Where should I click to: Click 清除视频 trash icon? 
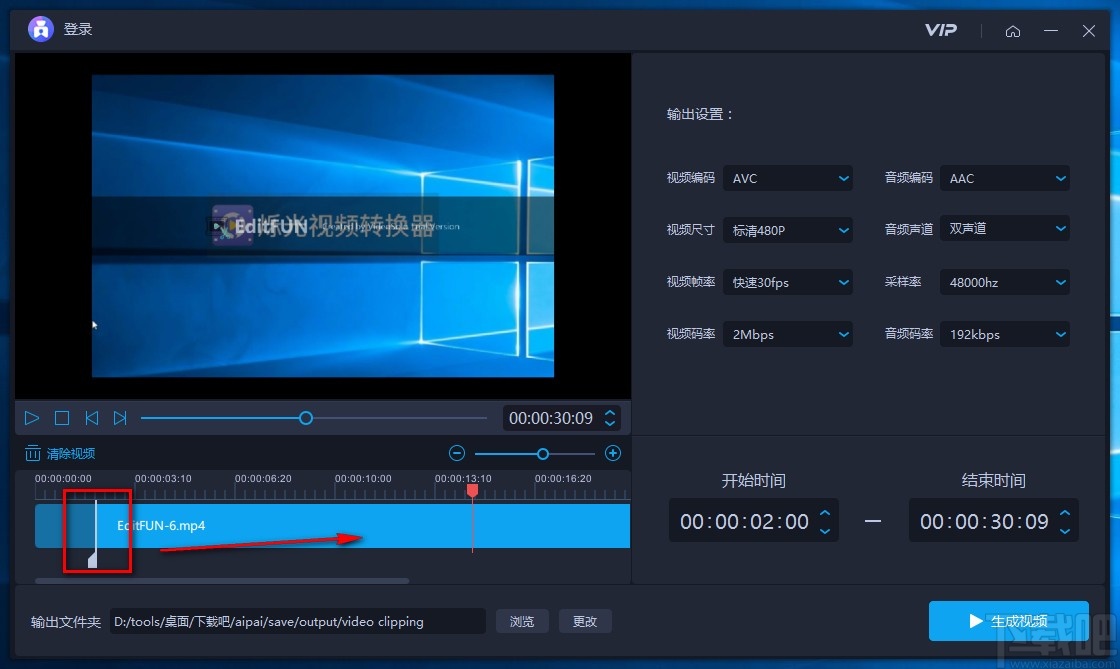[x=33, y=453]
